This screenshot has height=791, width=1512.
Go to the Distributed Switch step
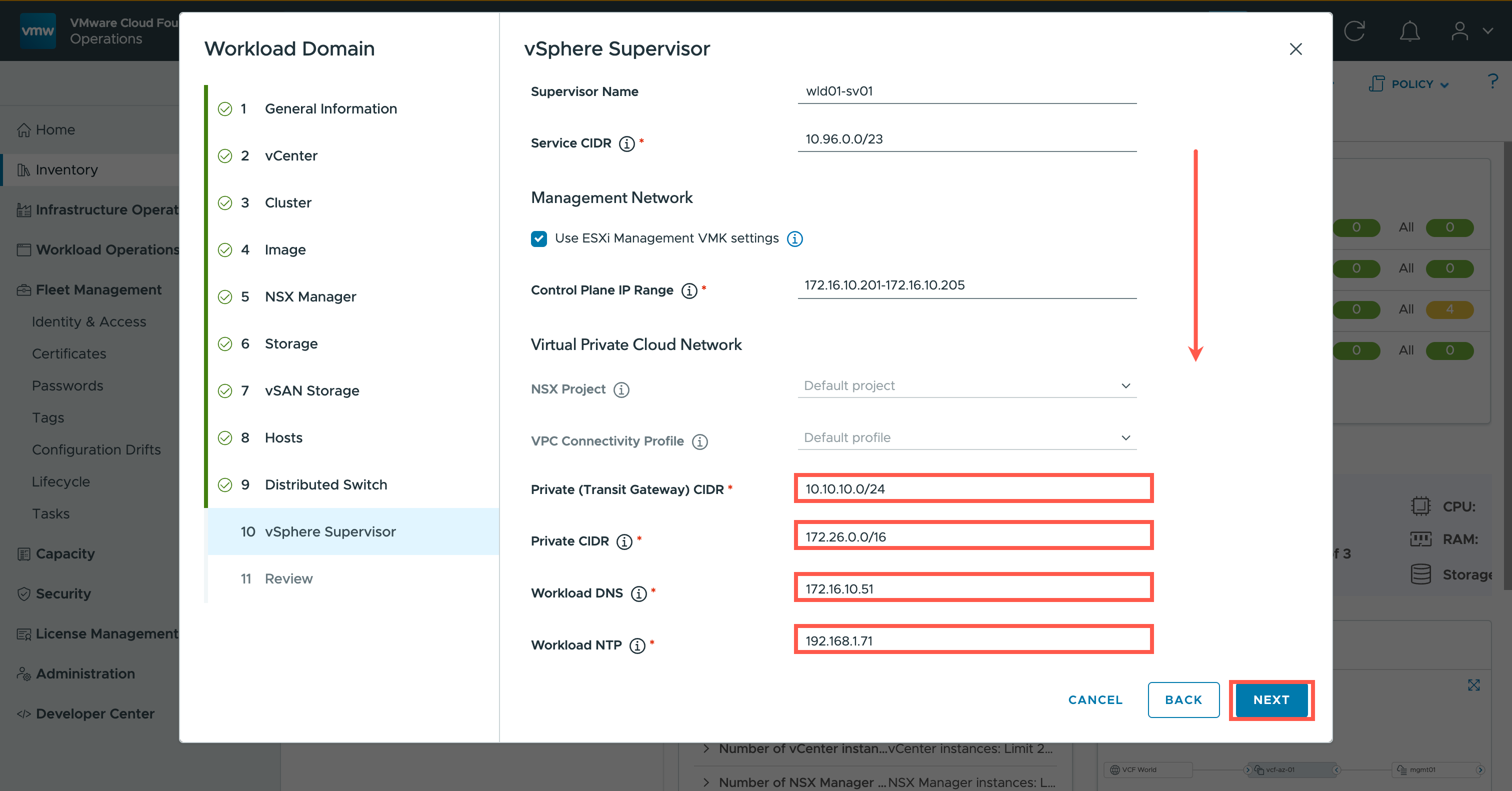(x=326, y=484)
